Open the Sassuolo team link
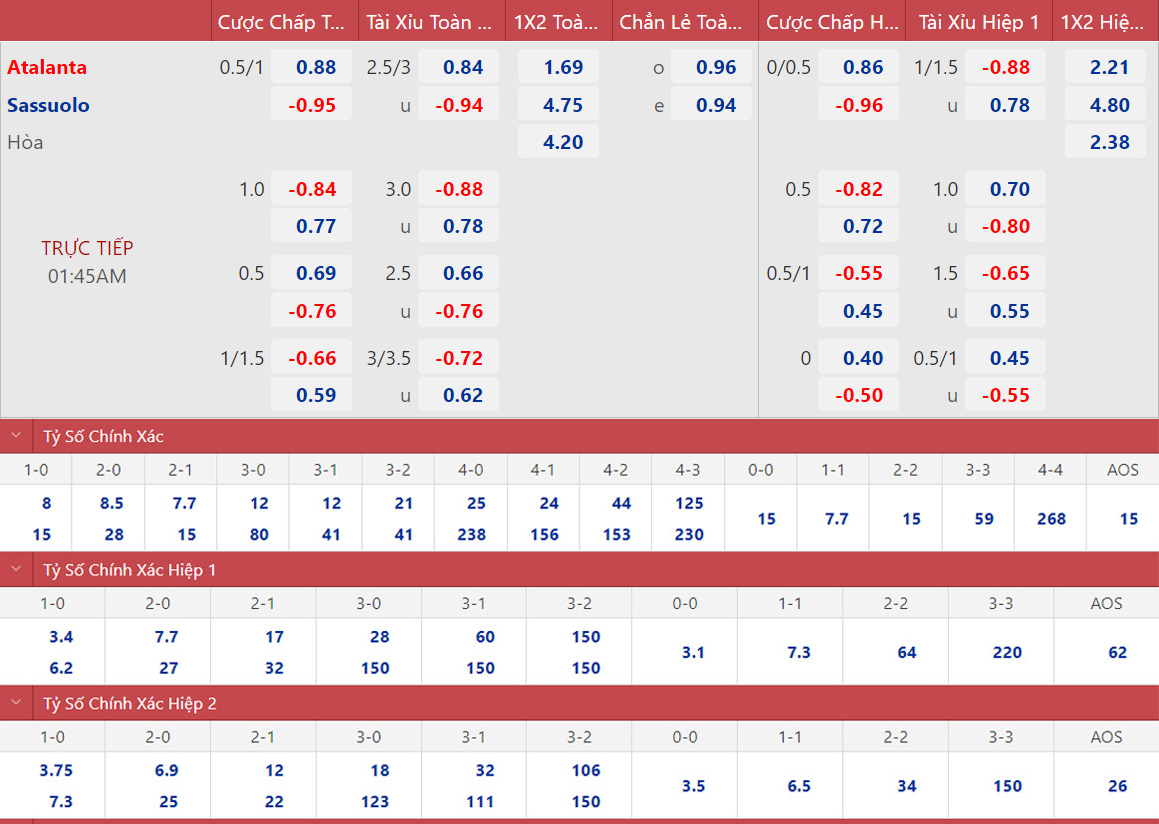The width and height of the screenshot is (1159, 824). (x=48, y=105)
